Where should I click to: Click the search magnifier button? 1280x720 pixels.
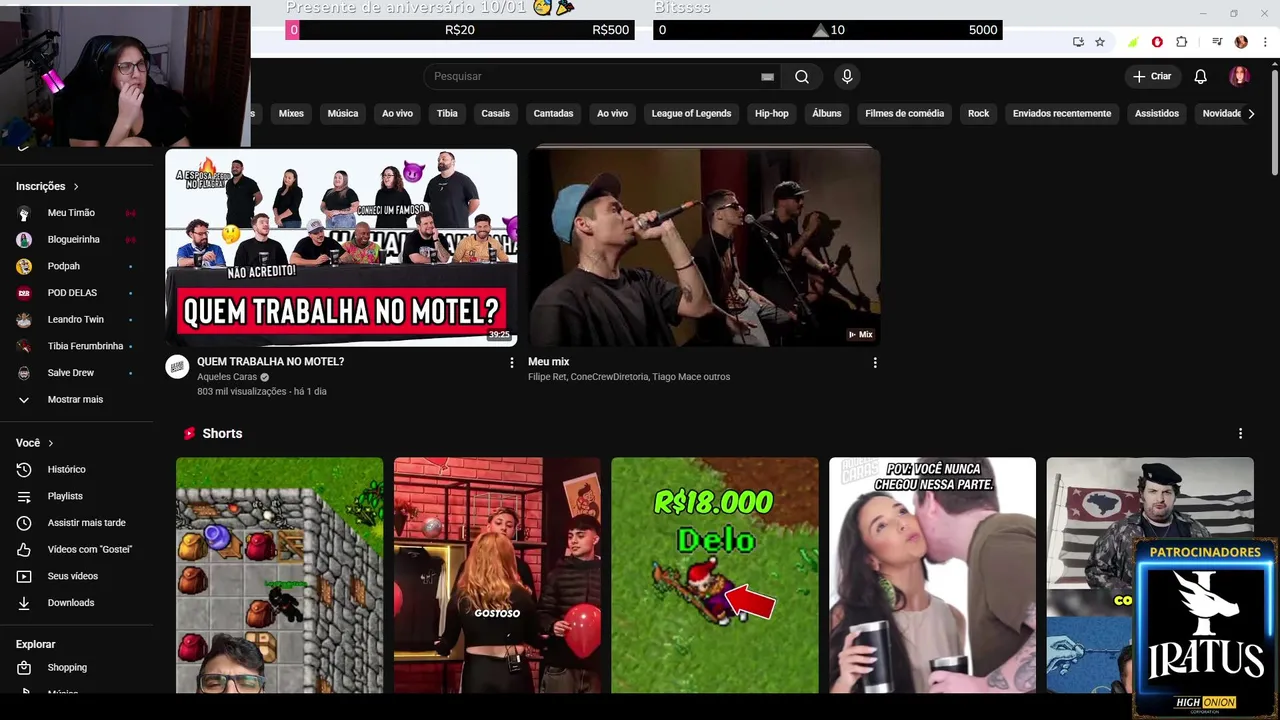click(x=802, y=77)
